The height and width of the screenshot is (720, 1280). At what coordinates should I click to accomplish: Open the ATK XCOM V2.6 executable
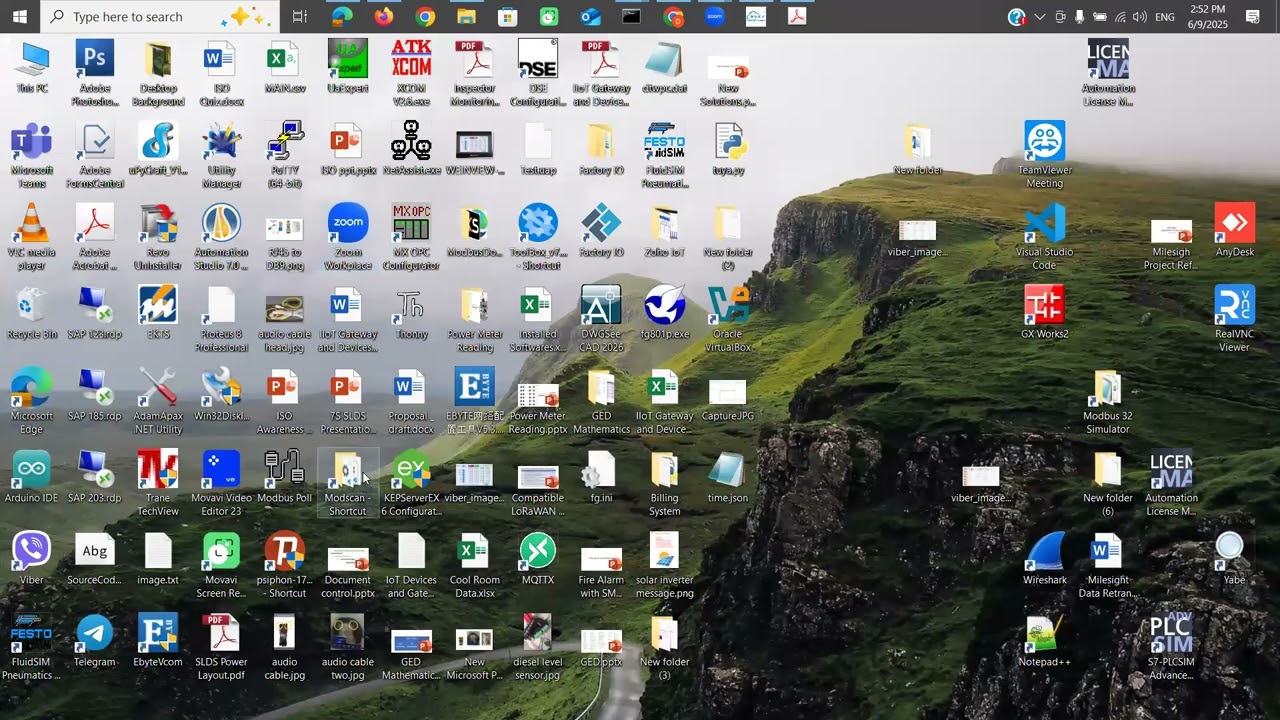point(411,73)
